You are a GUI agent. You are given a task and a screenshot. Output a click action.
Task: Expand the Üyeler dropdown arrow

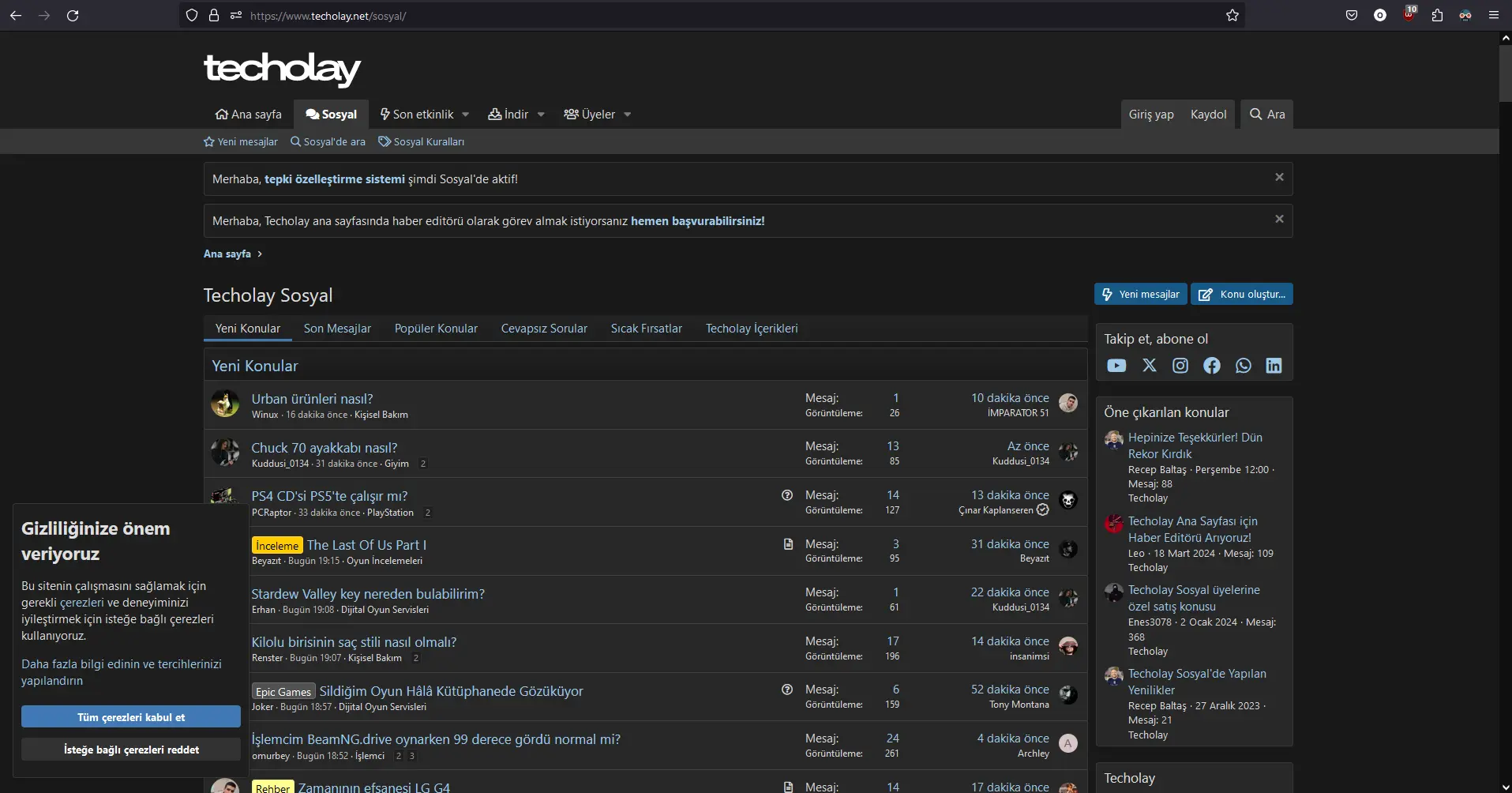click(x=628, y=115)
